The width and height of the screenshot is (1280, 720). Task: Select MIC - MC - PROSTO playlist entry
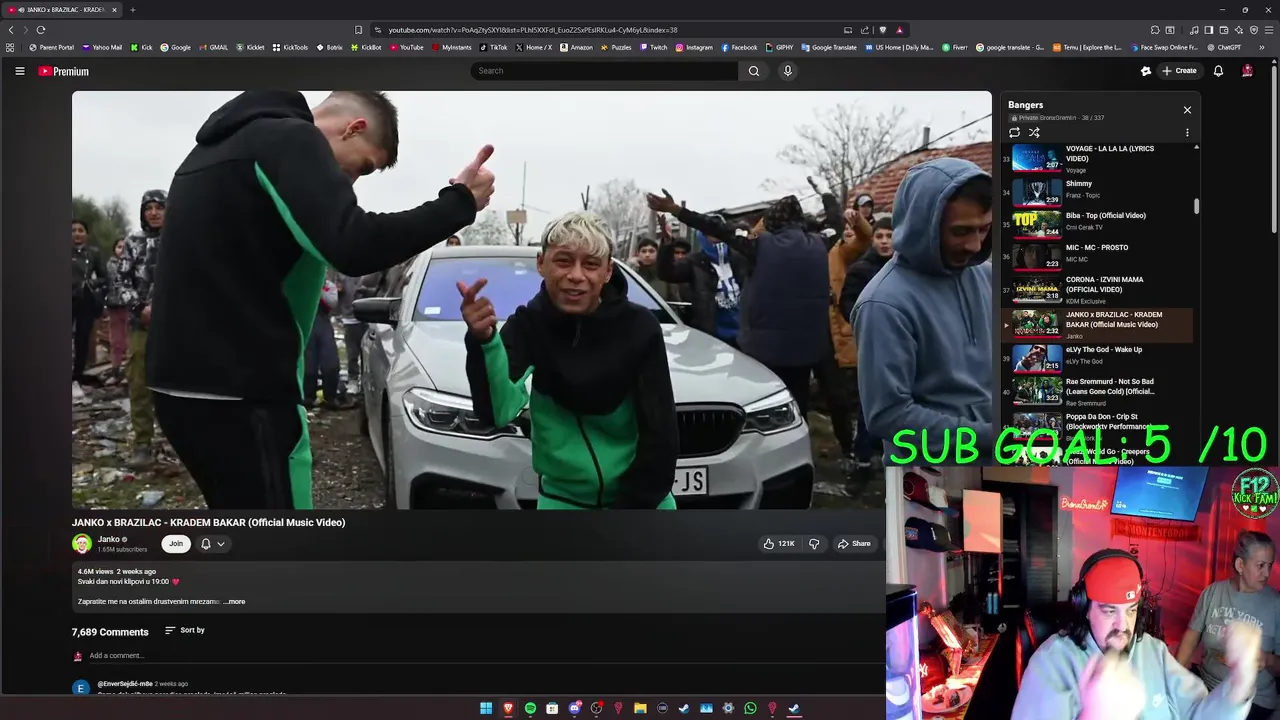coord(1097,255)
